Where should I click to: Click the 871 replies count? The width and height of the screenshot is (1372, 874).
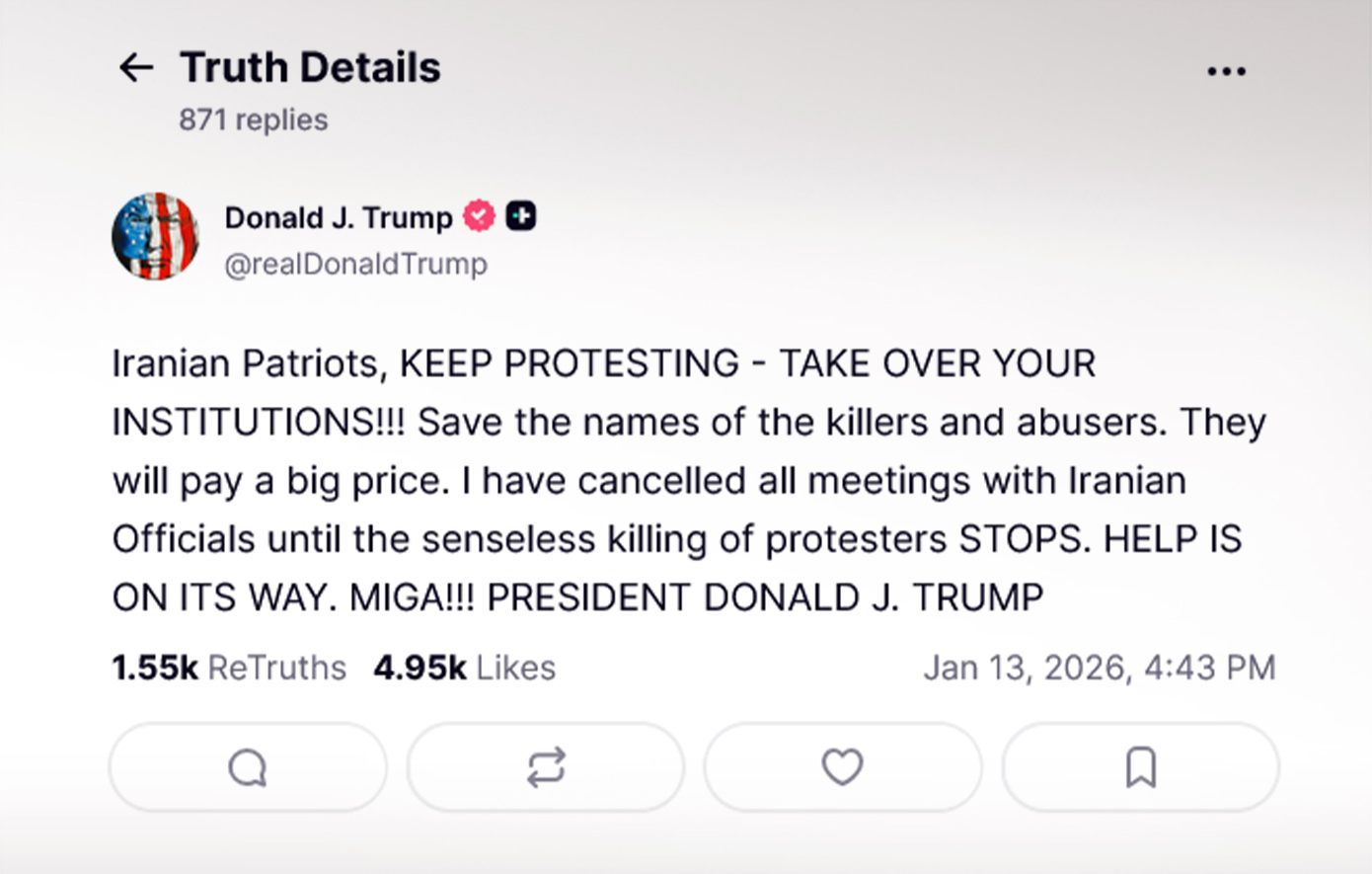253,120
